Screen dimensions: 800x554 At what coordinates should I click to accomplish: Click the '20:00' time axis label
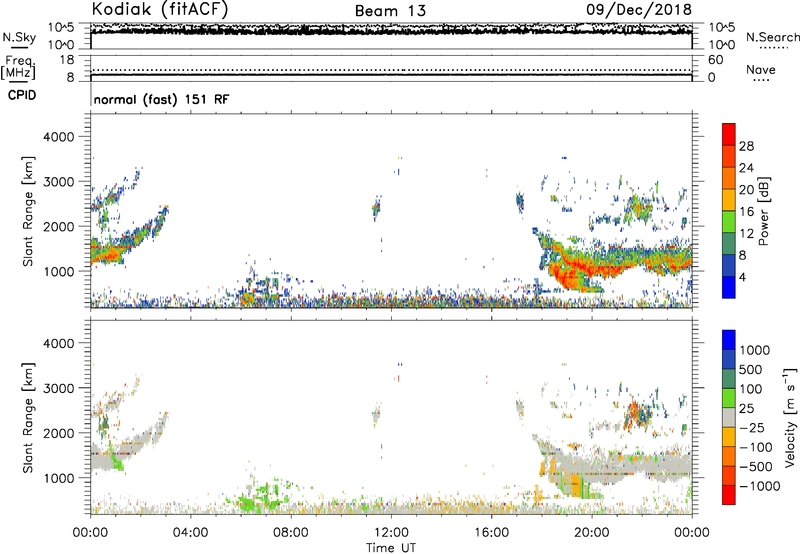[x=591, y=532]
